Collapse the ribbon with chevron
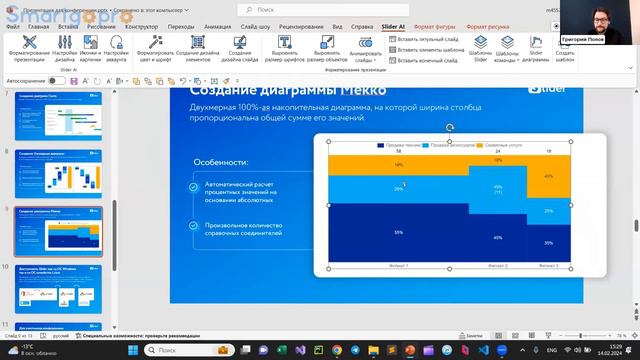The image size is (640, 360). pos(630,68)
